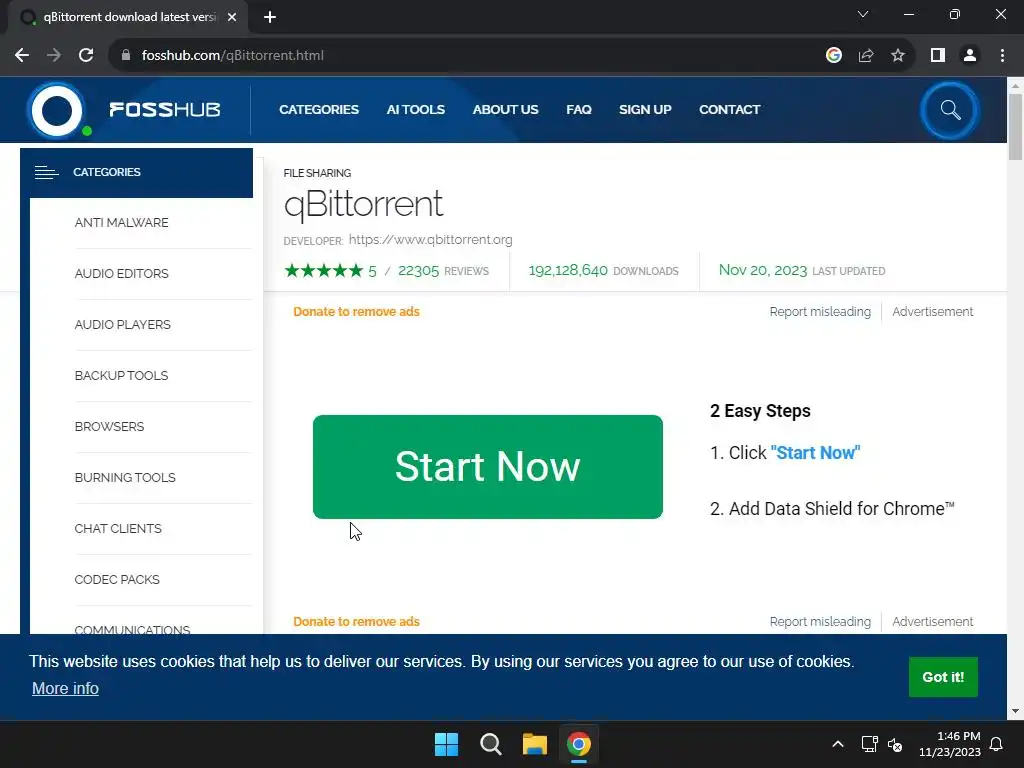
Task: Open the More info cookie link
Action: pos(65,688)
